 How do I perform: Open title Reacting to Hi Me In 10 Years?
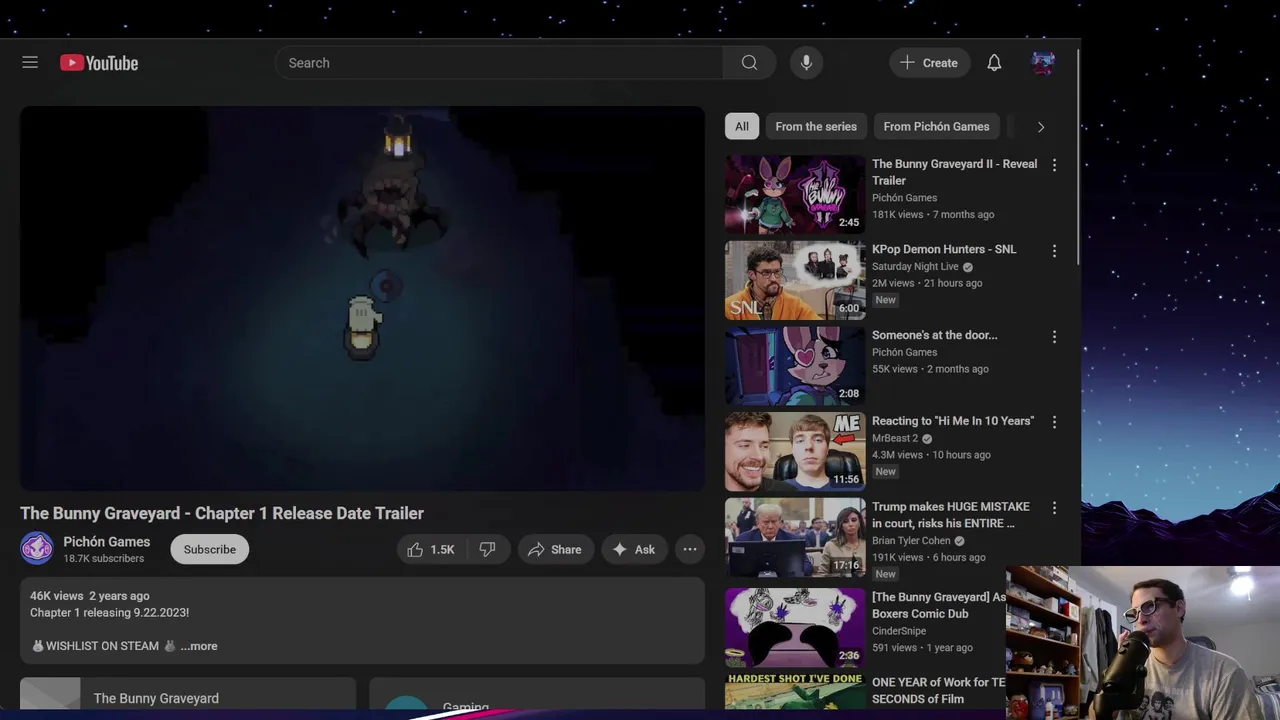953,421
